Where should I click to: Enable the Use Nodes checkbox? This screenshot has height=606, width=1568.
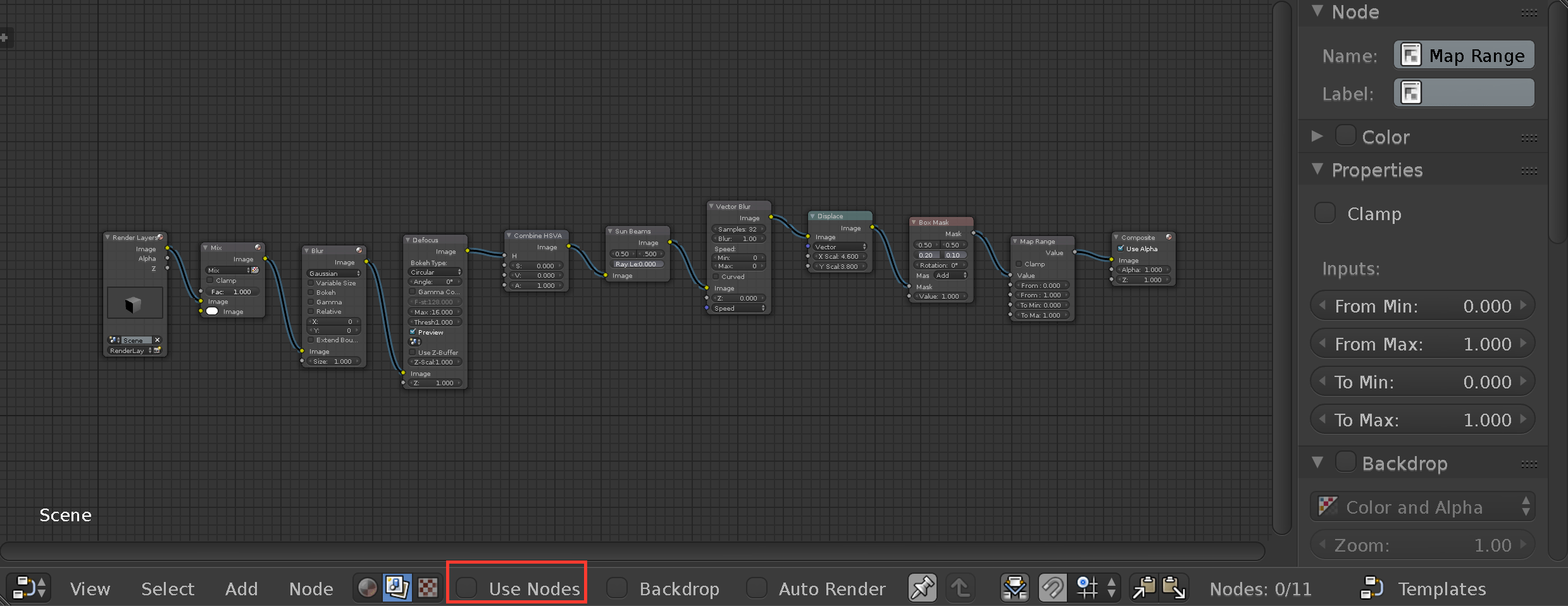pos(466,588)
